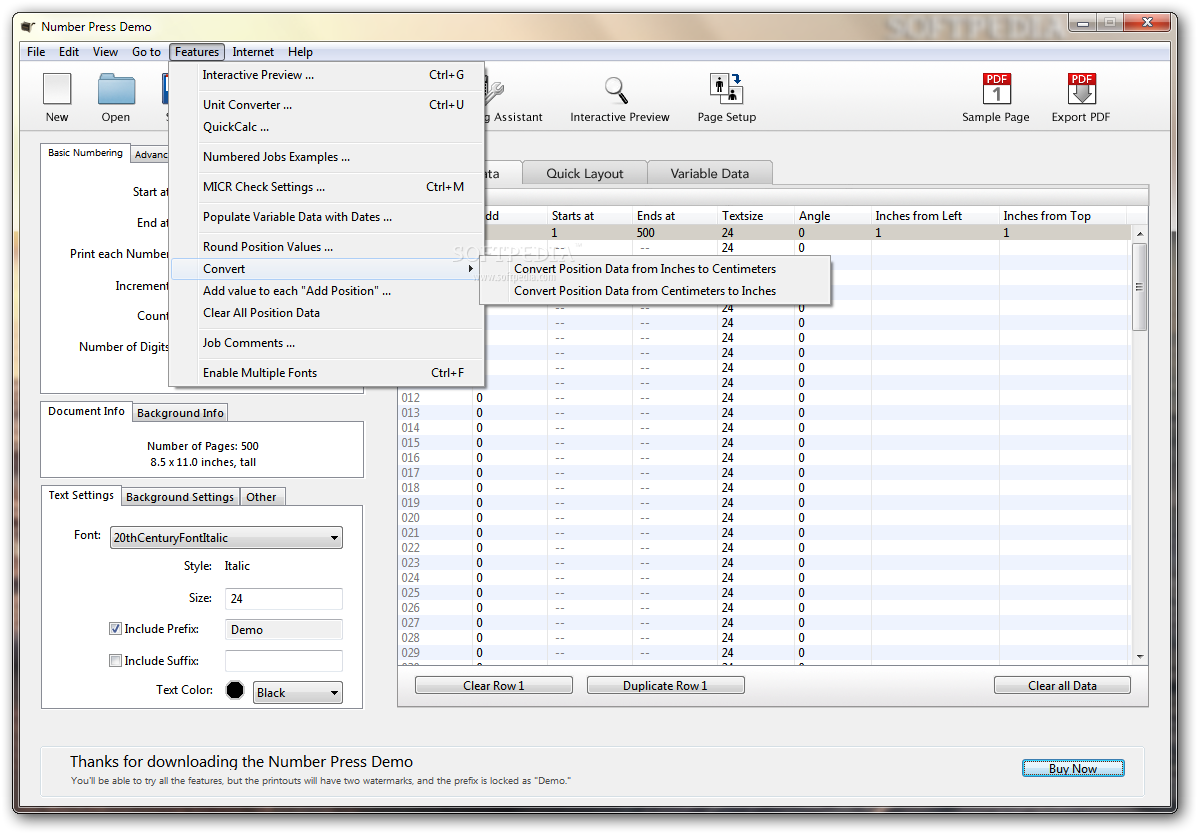Click the Buy Now button
Viewport: 1198px width, 834px height.
1073,768
